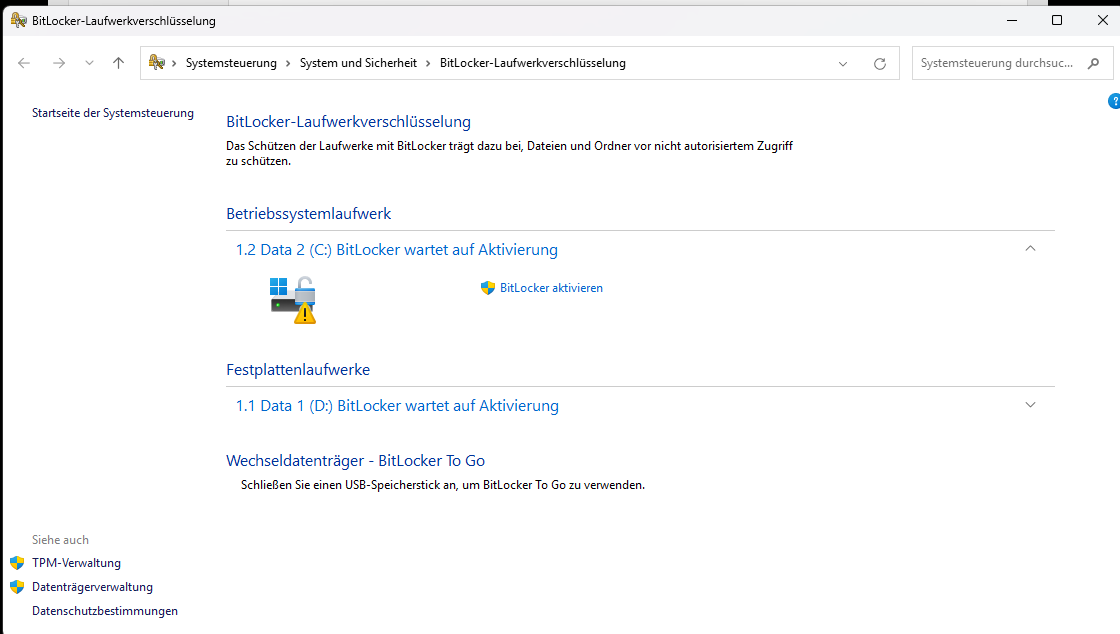Minimize the BitLocker window
1120x634 pixels.
coord(1011,20)
